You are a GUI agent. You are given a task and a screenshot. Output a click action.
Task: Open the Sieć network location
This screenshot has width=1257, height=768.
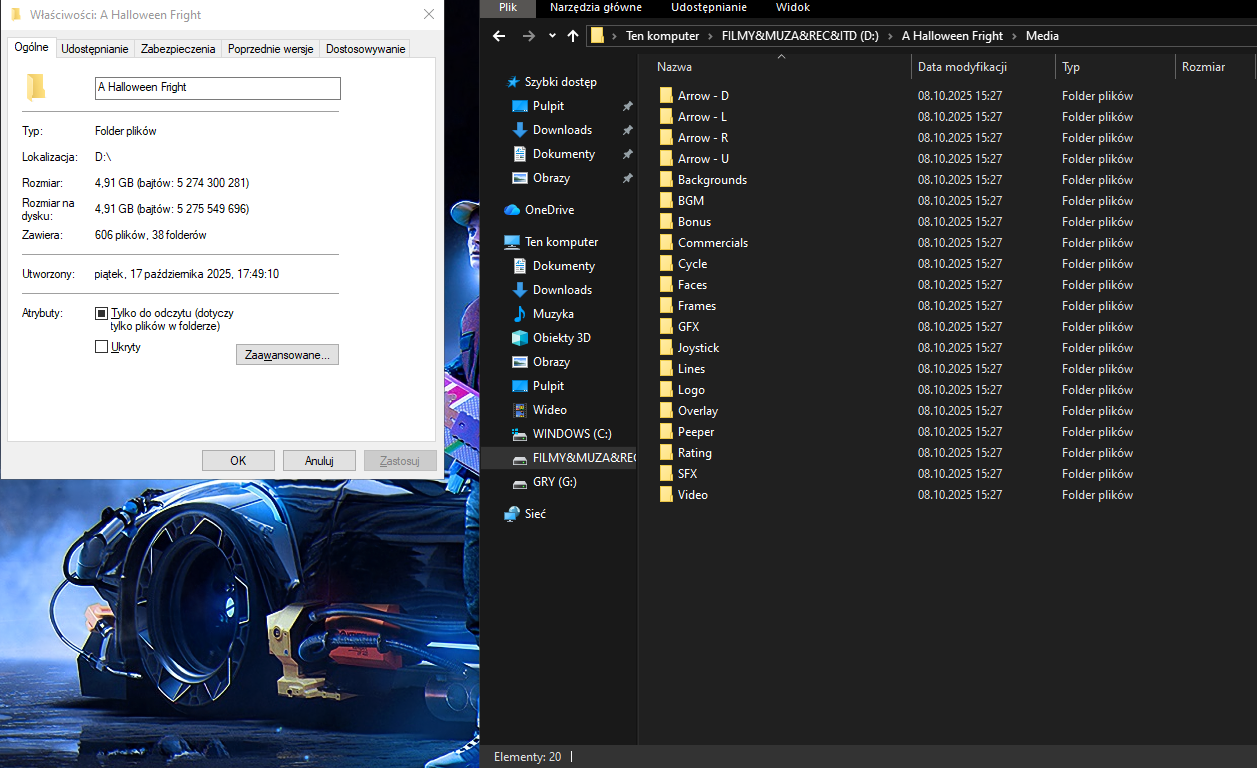[535, 514]
